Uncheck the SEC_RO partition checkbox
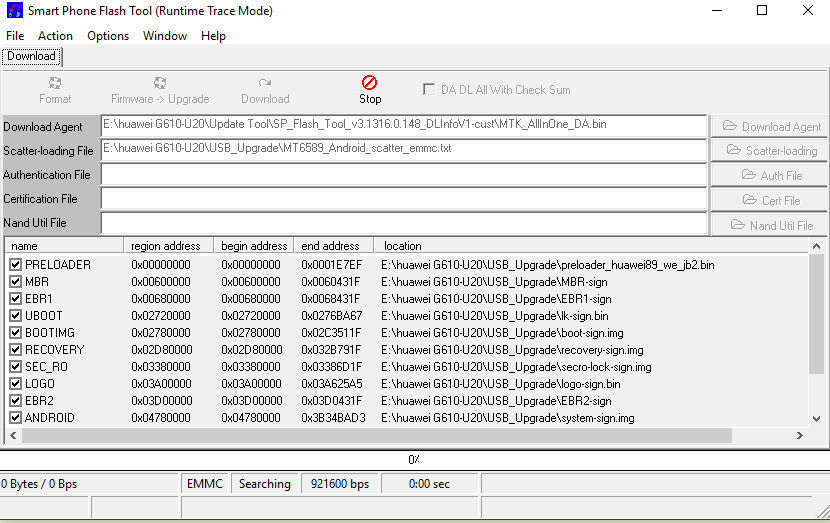Viewport: 830px width, 523px height. pos(15,366)
